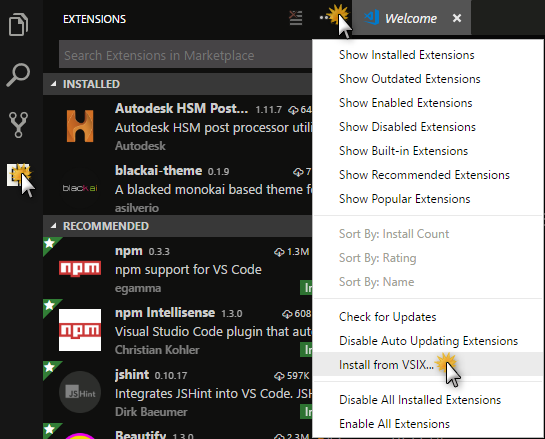Viewport: 545px width, 439px height.
Task: Open the Autodesk HSM Post extension title
Action: point(181,108)
